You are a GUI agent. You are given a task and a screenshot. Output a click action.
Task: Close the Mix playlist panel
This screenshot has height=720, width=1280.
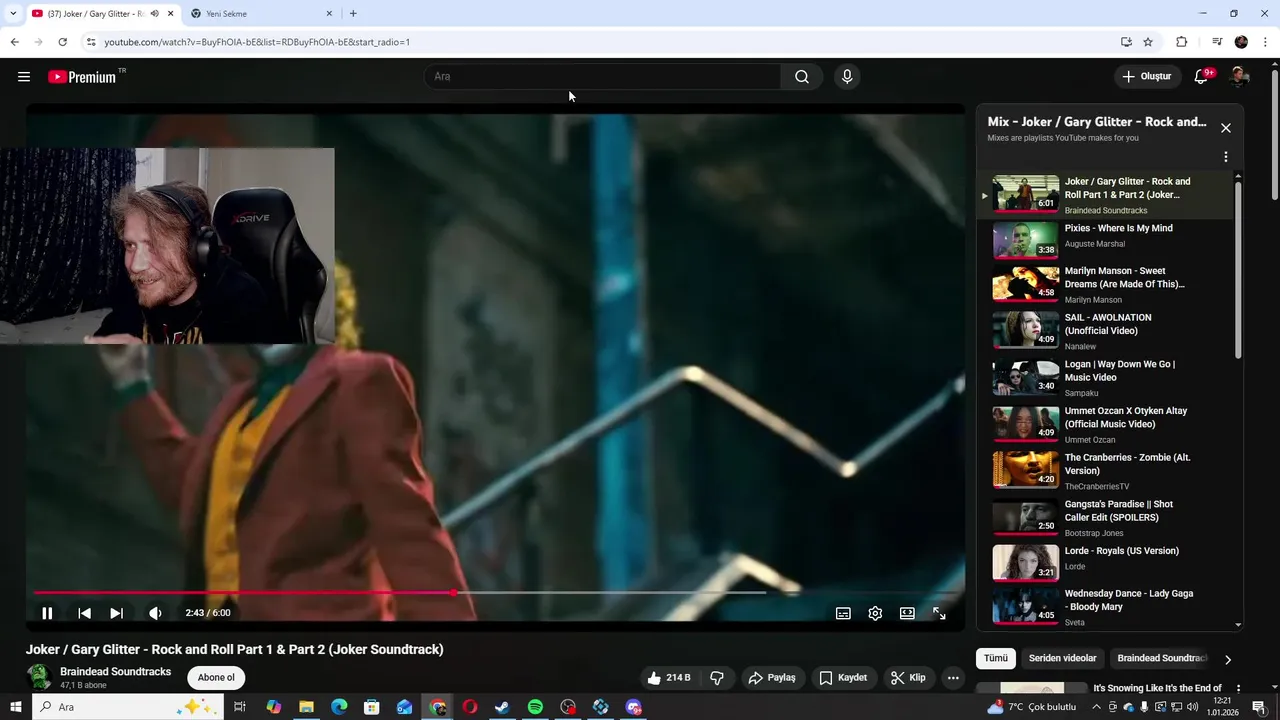point(1226,128)
